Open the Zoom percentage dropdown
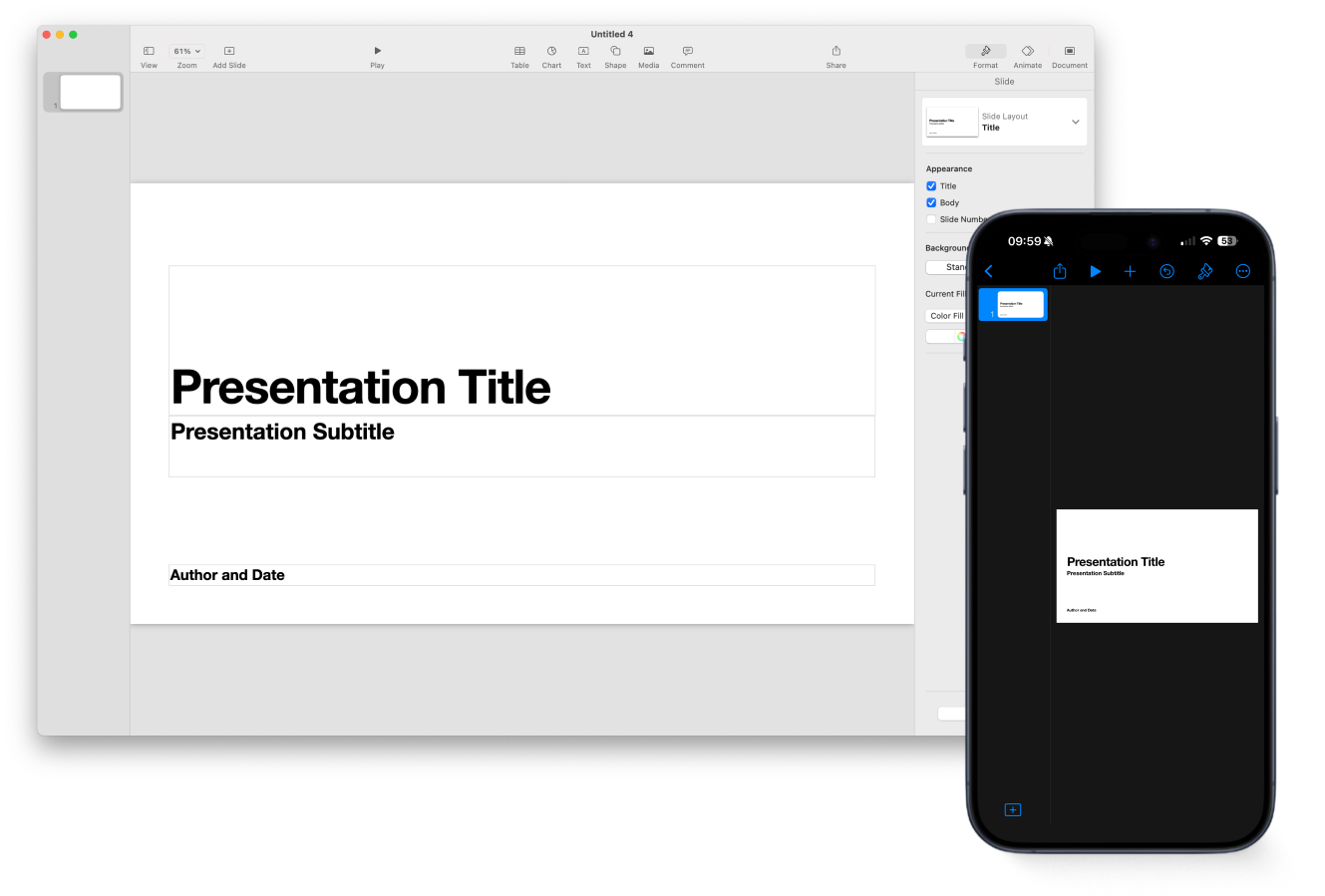 (186, 52)
